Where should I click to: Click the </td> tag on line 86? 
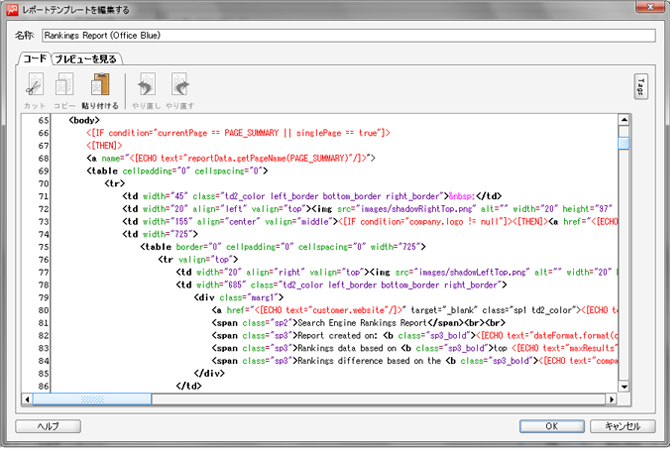188,386
